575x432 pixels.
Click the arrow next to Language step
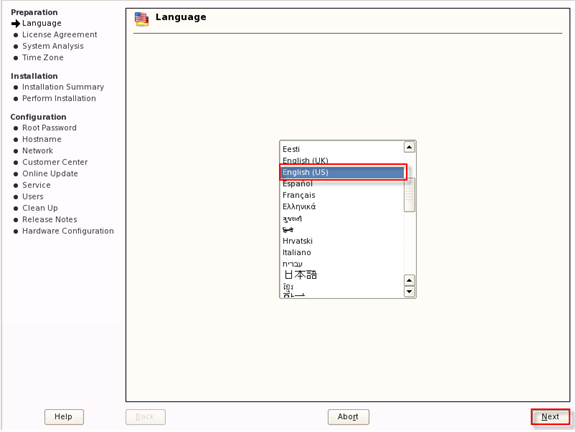16,24
